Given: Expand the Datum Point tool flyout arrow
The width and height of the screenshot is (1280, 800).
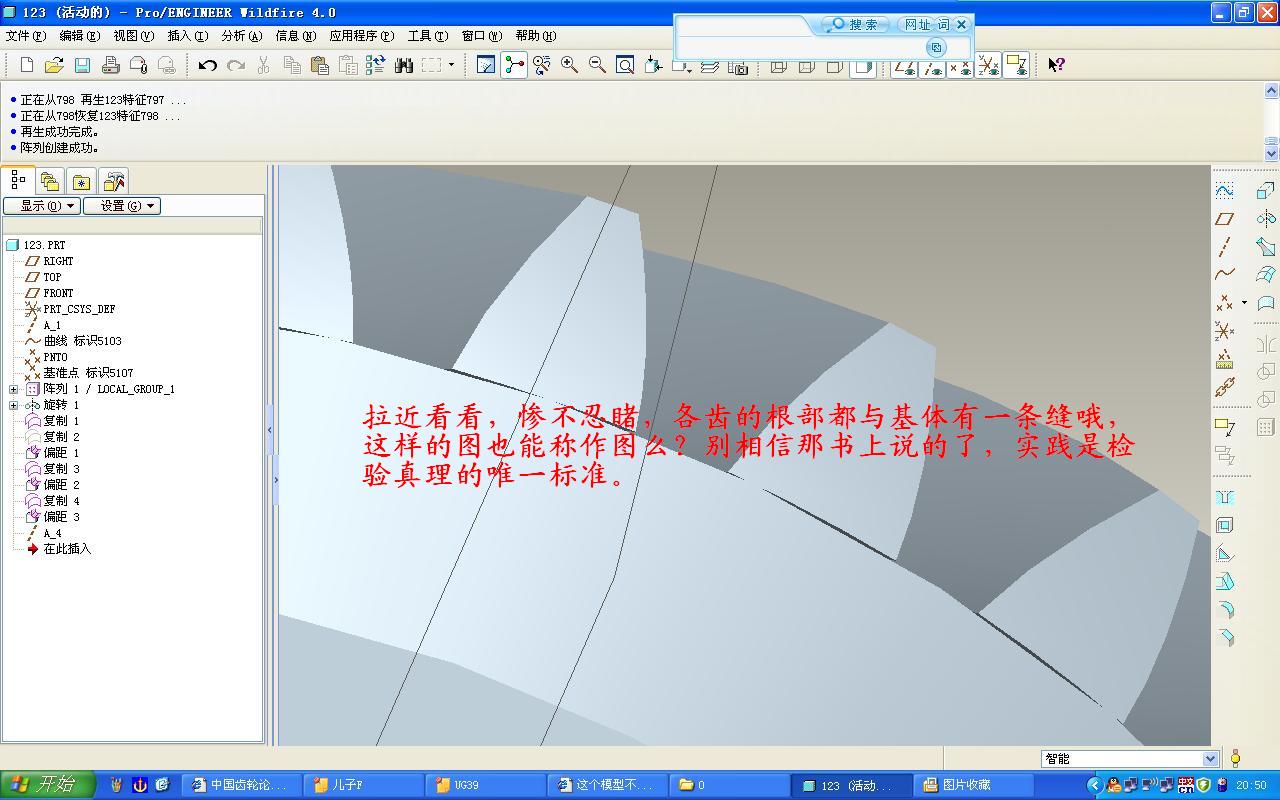Looking at the screenshot, I should pyautogui.click(x=1244, y=302).
